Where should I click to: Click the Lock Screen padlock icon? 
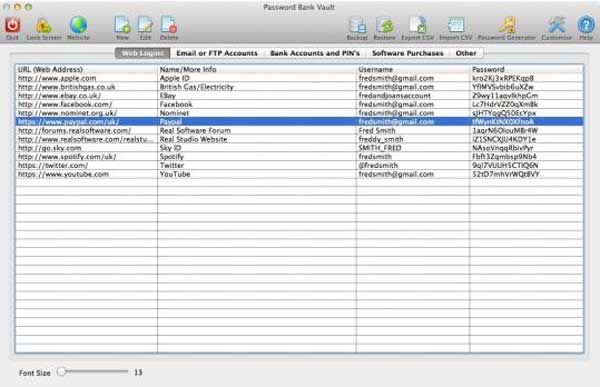coord(44,26)
